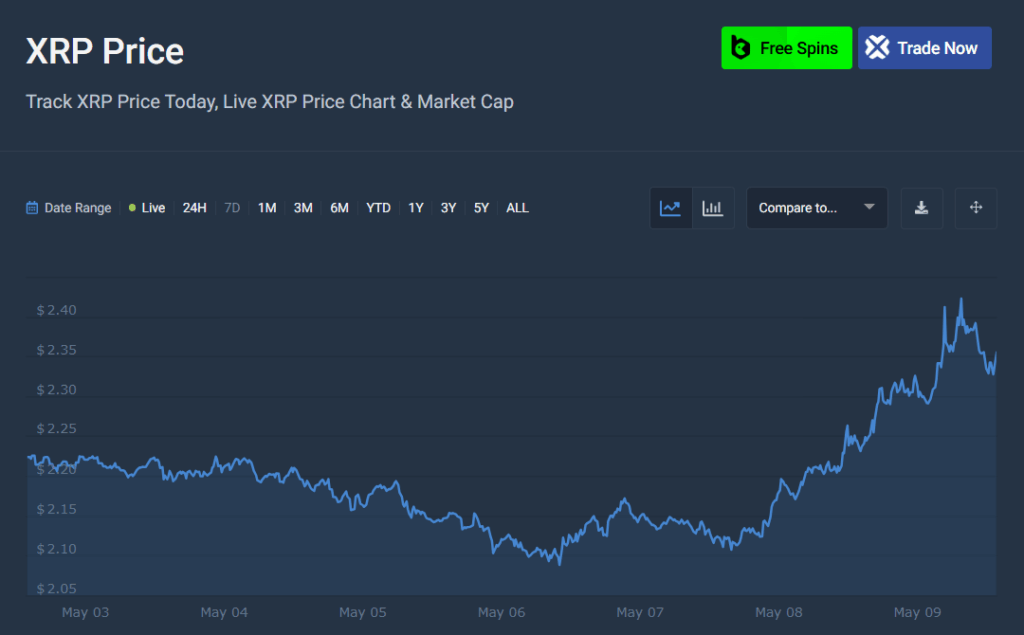
Task: Click the XRP Price heading
Action: coord(104,51)
